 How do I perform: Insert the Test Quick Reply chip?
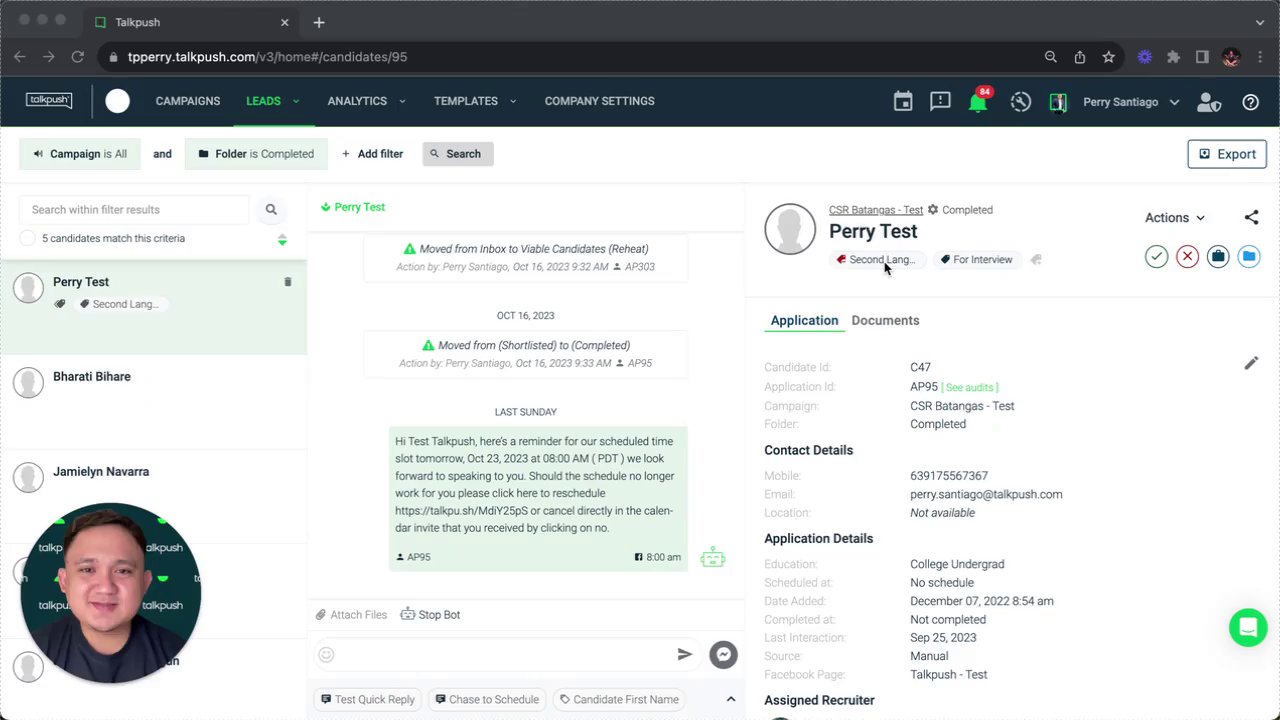pyautogui.click(x=367, y=700)
